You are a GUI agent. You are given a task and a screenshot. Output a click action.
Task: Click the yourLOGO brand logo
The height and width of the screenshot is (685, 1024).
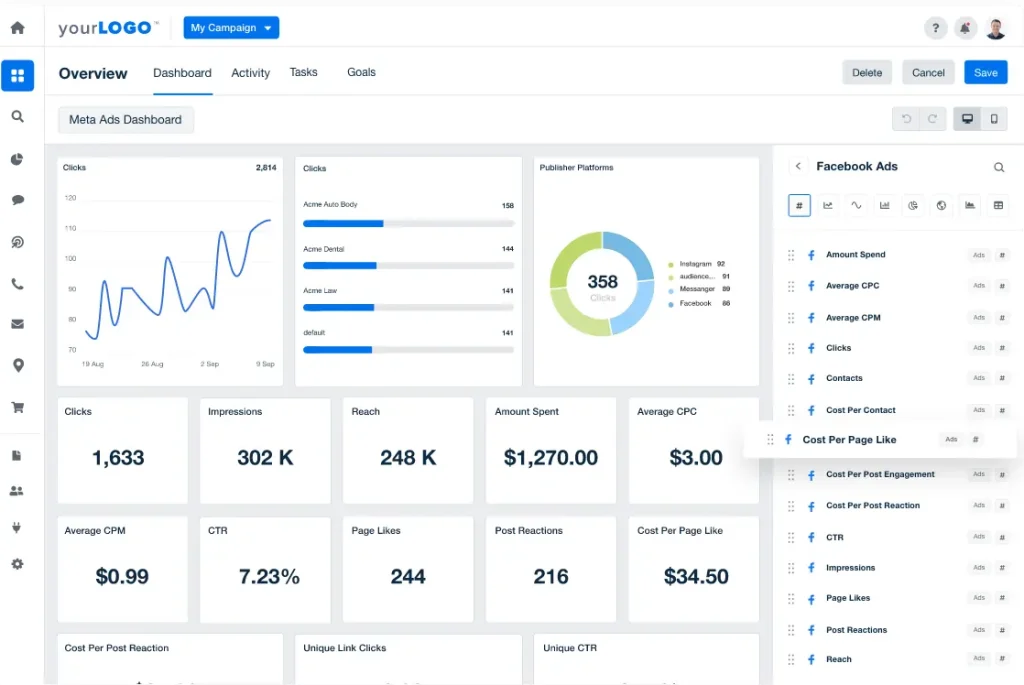click(x=108, y=28)
